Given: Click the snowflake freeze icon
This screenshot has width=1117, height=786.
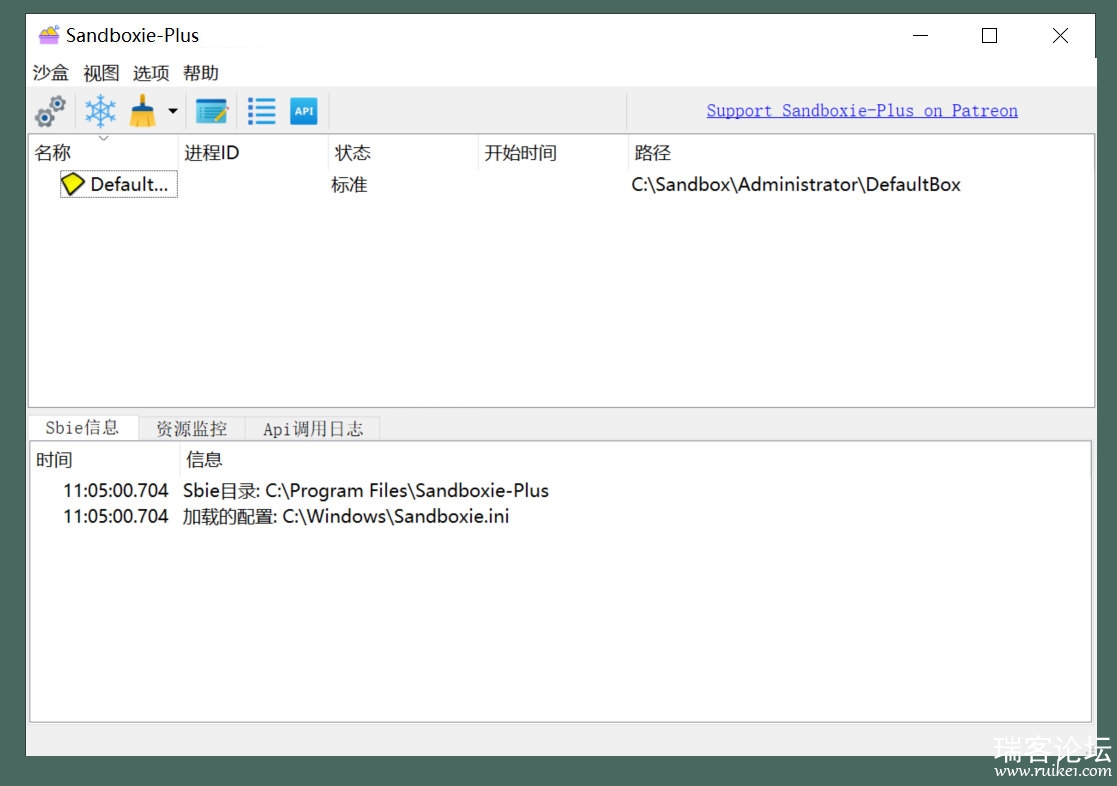Looking at the screenshot, I should point(100,111).
